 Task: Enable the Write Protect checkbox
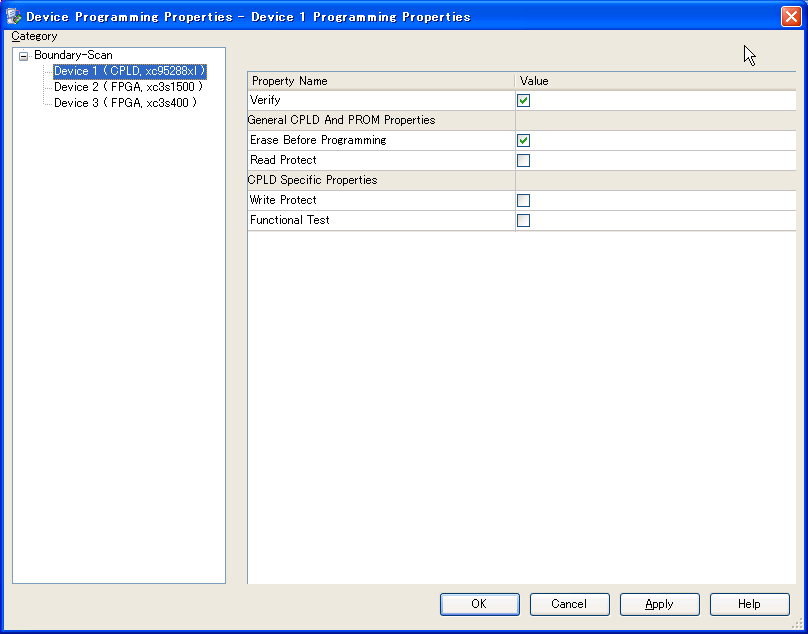click(x=523, y=201)
